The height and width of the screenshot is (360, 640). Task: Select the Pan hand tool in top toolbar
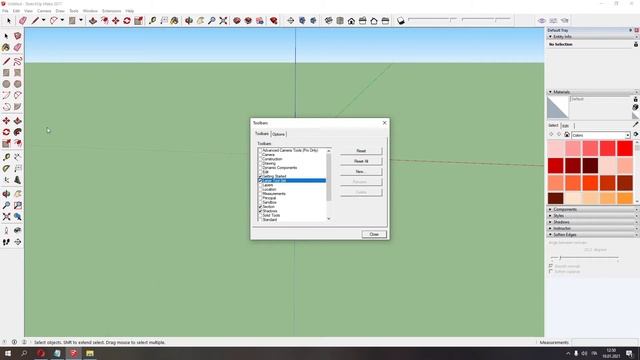(200, 20)
